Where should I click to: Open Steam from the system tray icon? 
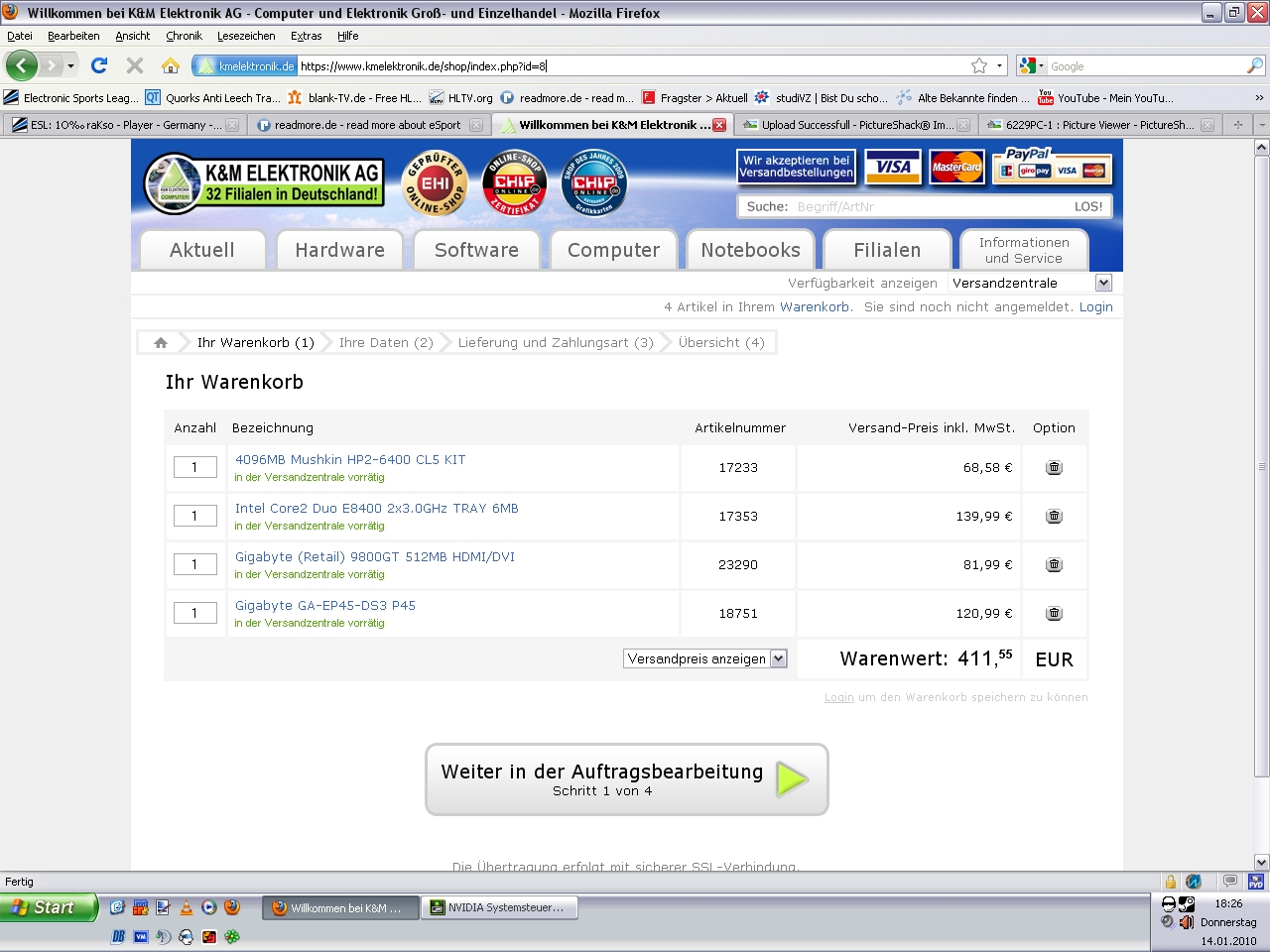coord(1187,903)
